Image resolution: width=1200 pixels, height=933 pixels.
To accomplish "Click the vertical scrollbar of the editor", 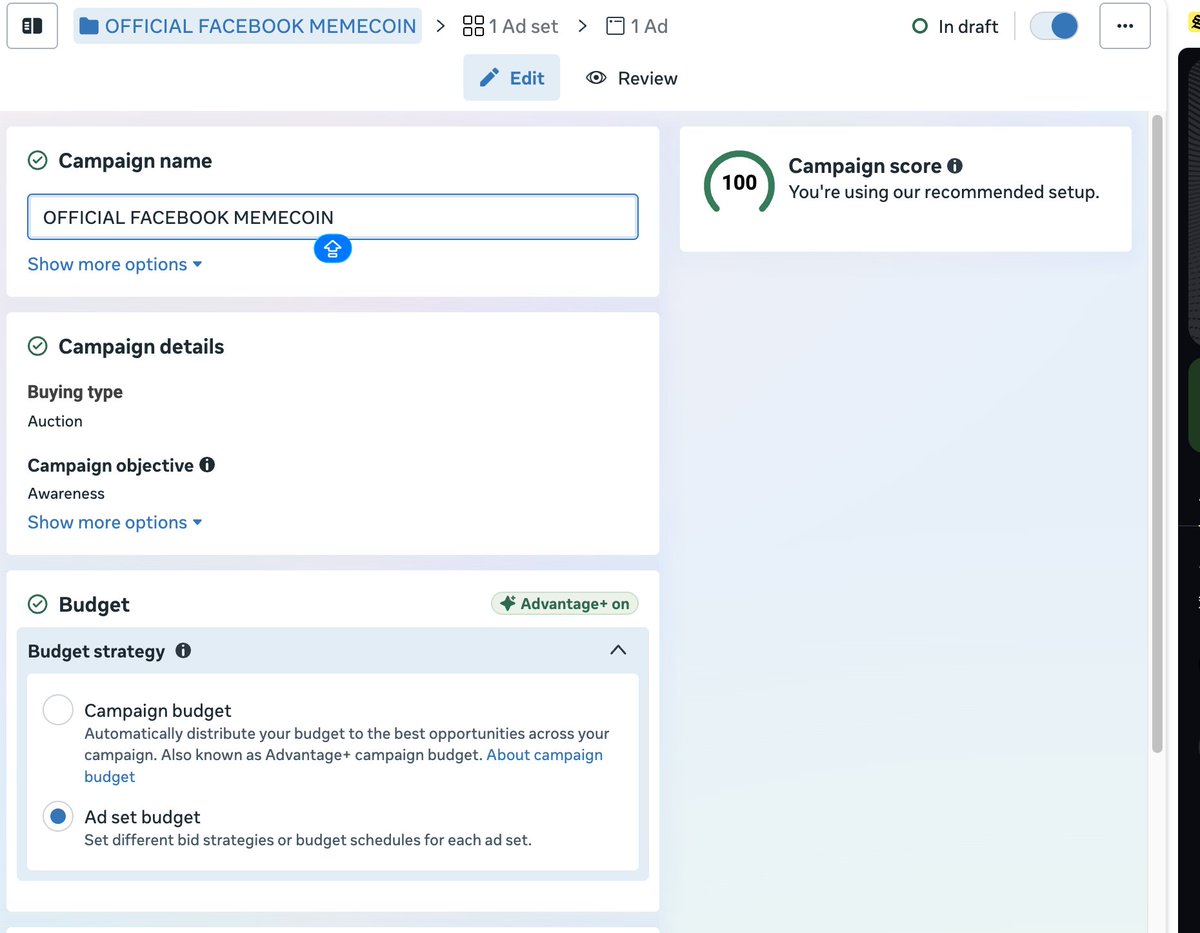I will pyautogui.click(x=1157, y=433).
